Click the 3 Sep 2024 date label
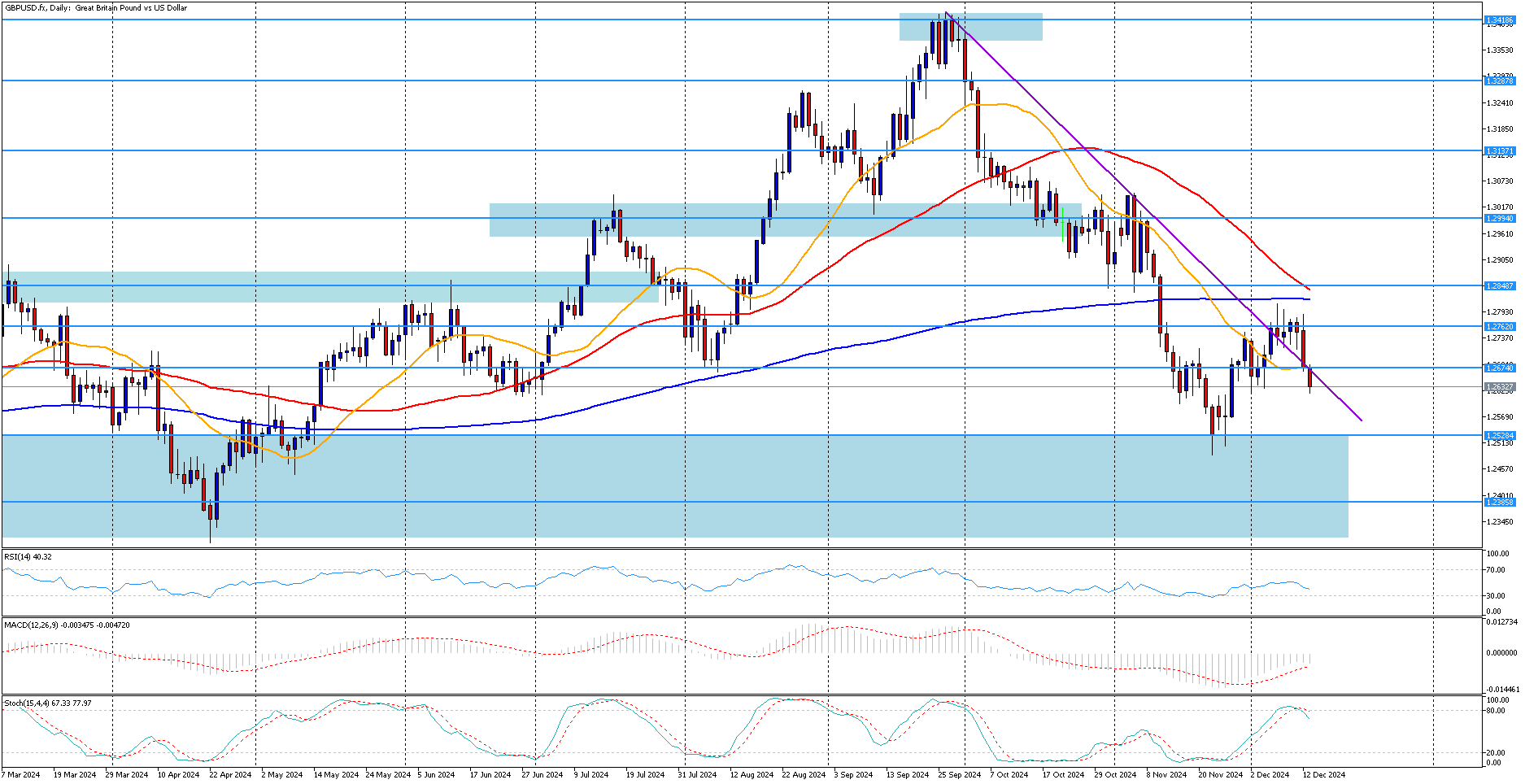This screenshot has width=1525, height=784. coord(853,774)
